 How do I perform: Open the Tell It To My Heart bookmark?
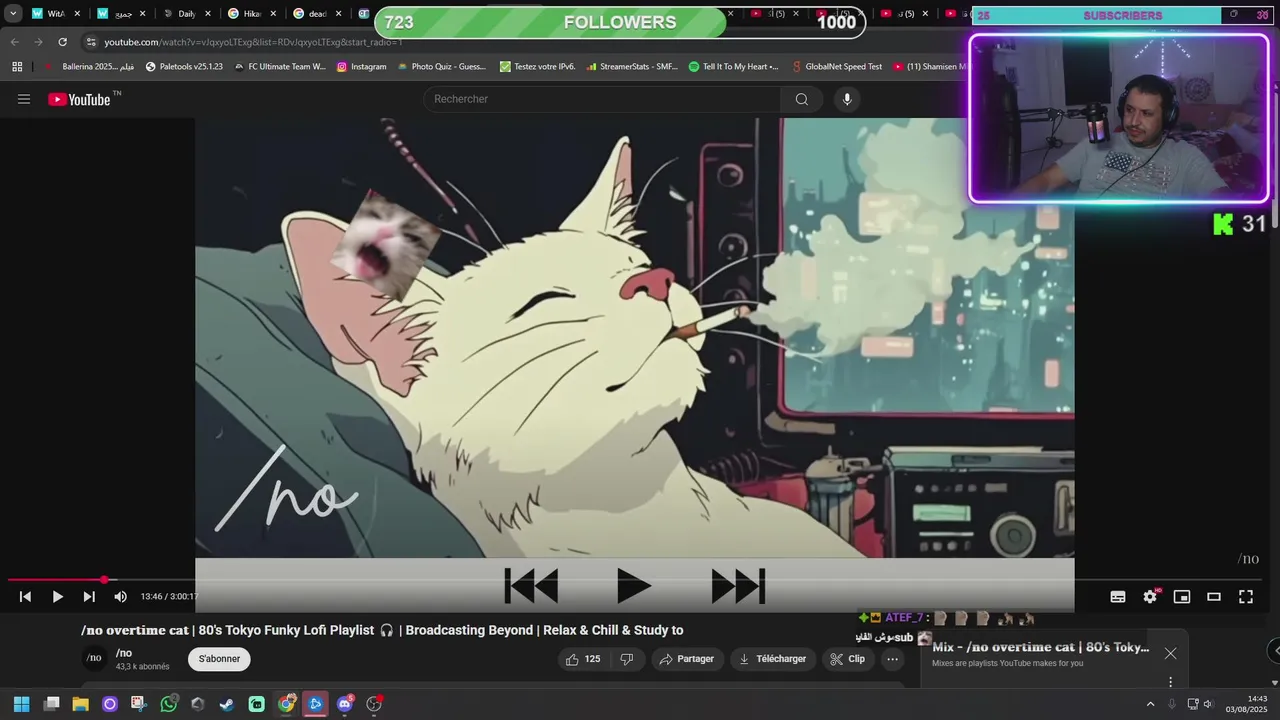tap(733, 67)
